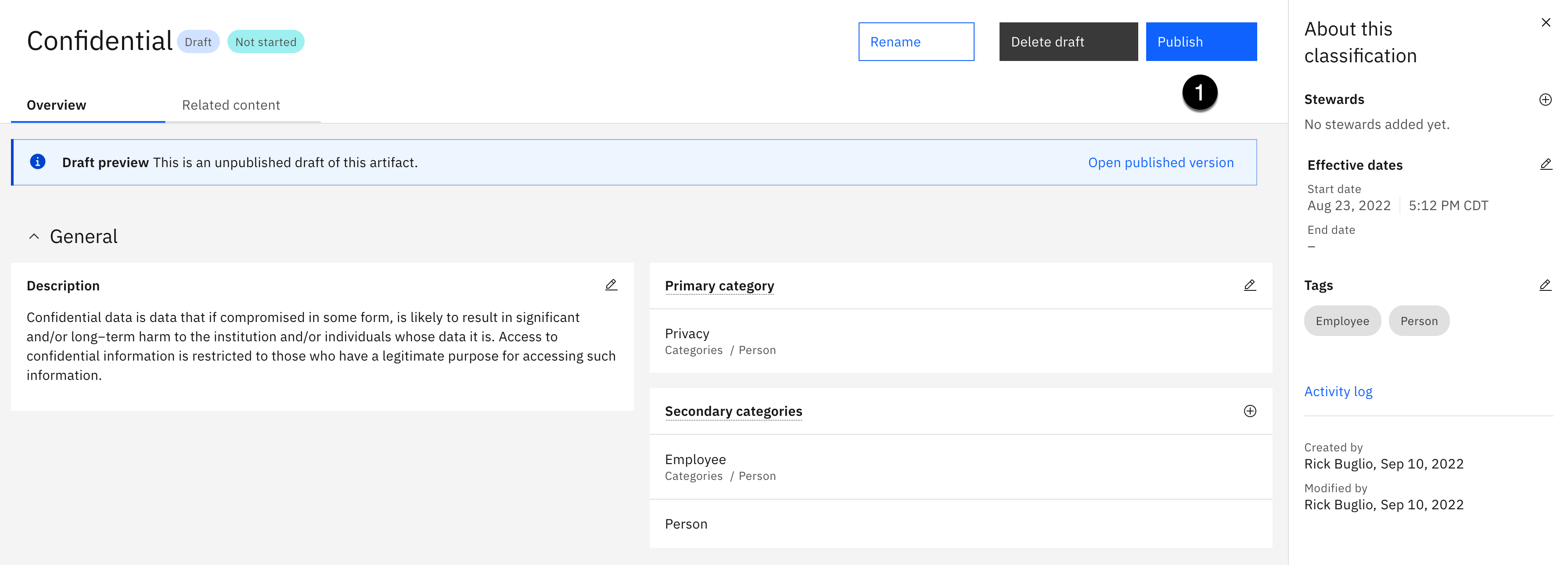Open the Activity log link

(1338, 391)
